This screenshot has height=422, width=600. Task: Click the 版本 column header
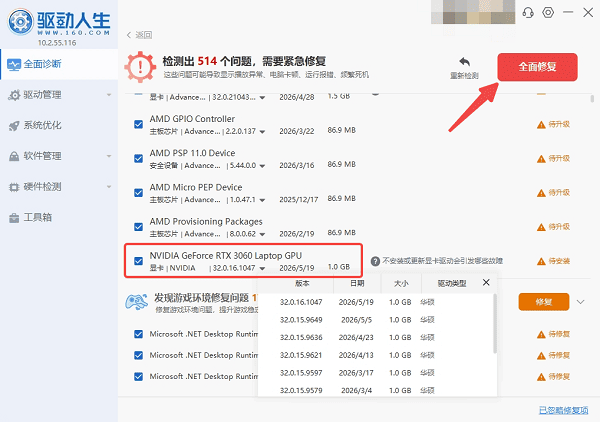click(302, 283)
